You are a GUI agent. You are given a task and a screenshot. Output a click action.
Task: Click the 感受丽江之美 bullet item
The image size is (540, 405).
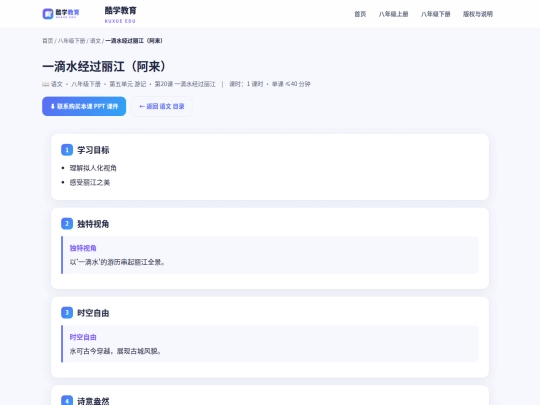pyautogui.click(x=90, y=183)
